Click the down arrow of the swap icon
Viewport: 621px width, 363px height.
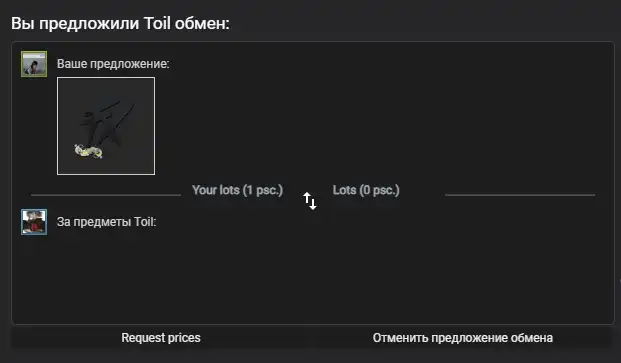(x=313, y=204)
